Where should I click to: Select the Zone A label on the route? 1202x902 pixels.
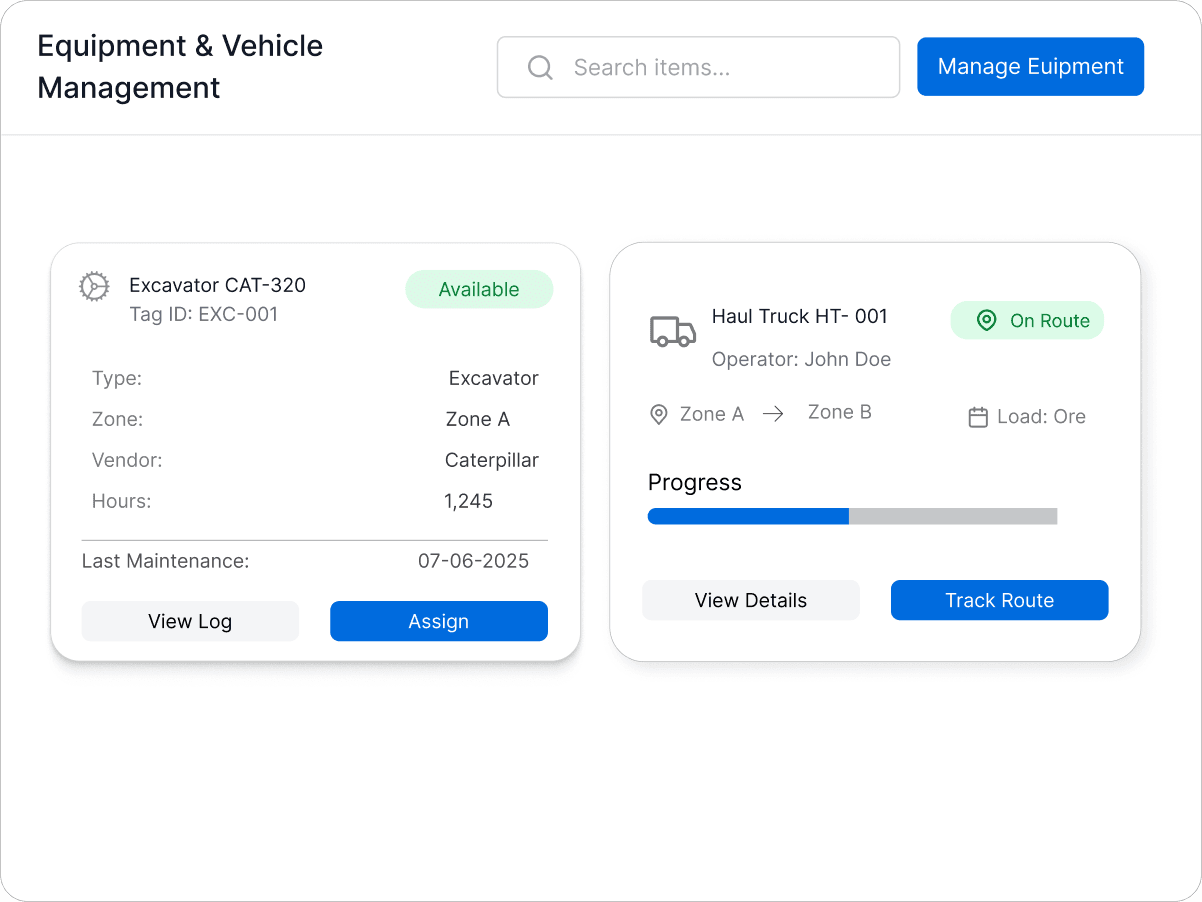tap(712, 413)
